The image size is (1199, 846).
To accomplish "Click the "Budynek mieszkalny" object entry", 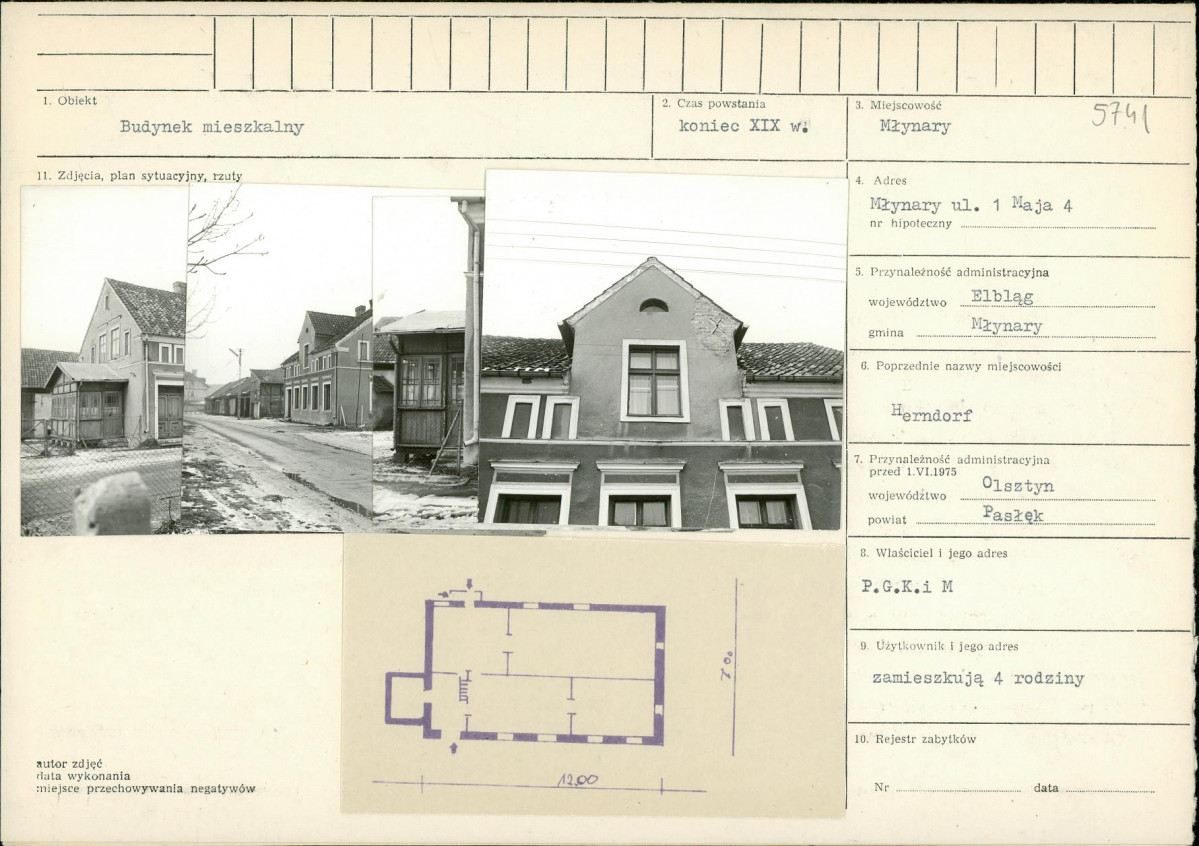I will pyautogui.click(x=211, y=127).
